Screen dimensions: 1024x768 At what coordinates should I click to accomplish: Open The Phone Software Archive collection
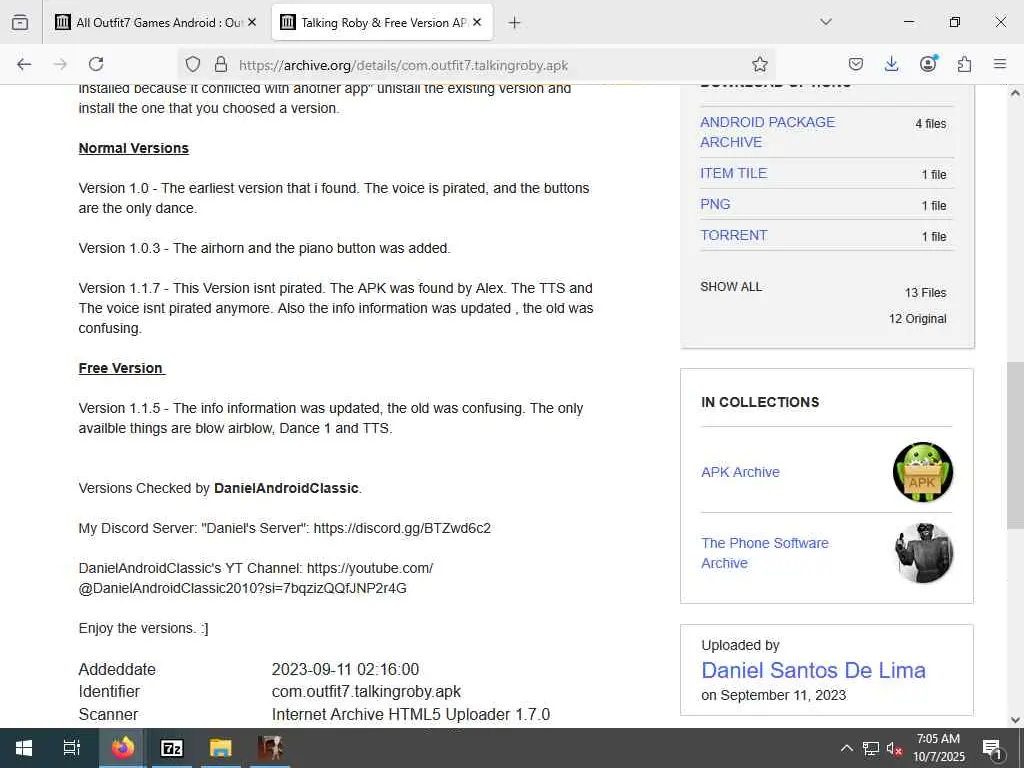[x=765, y=553]
